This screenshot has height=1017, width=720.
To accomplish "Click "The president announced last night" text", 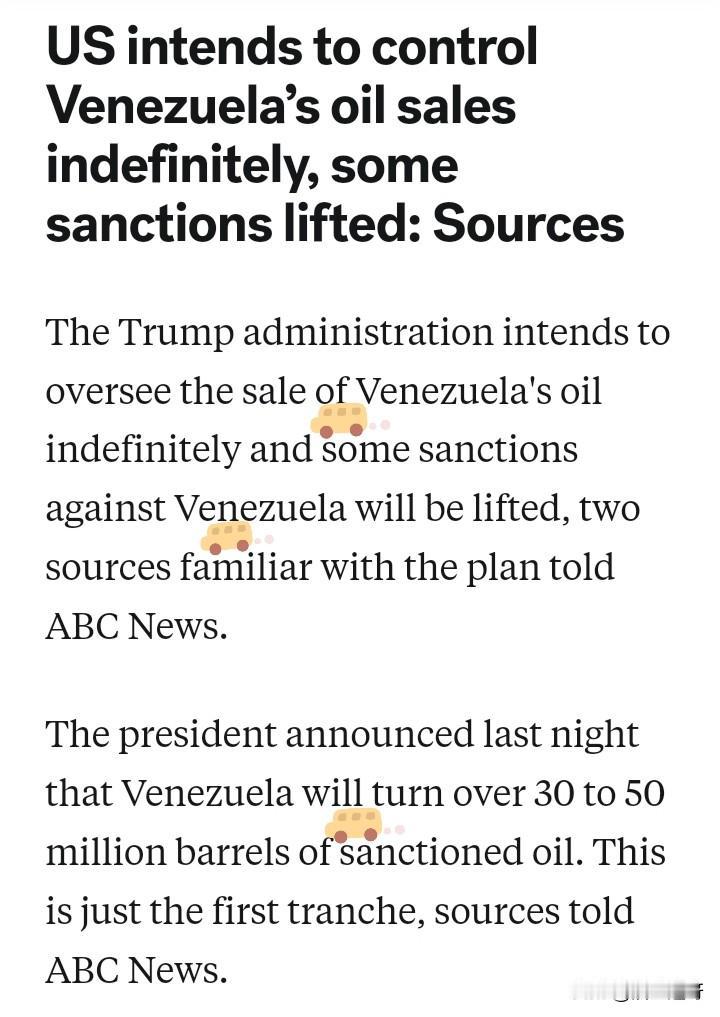I will click(341, 735).
